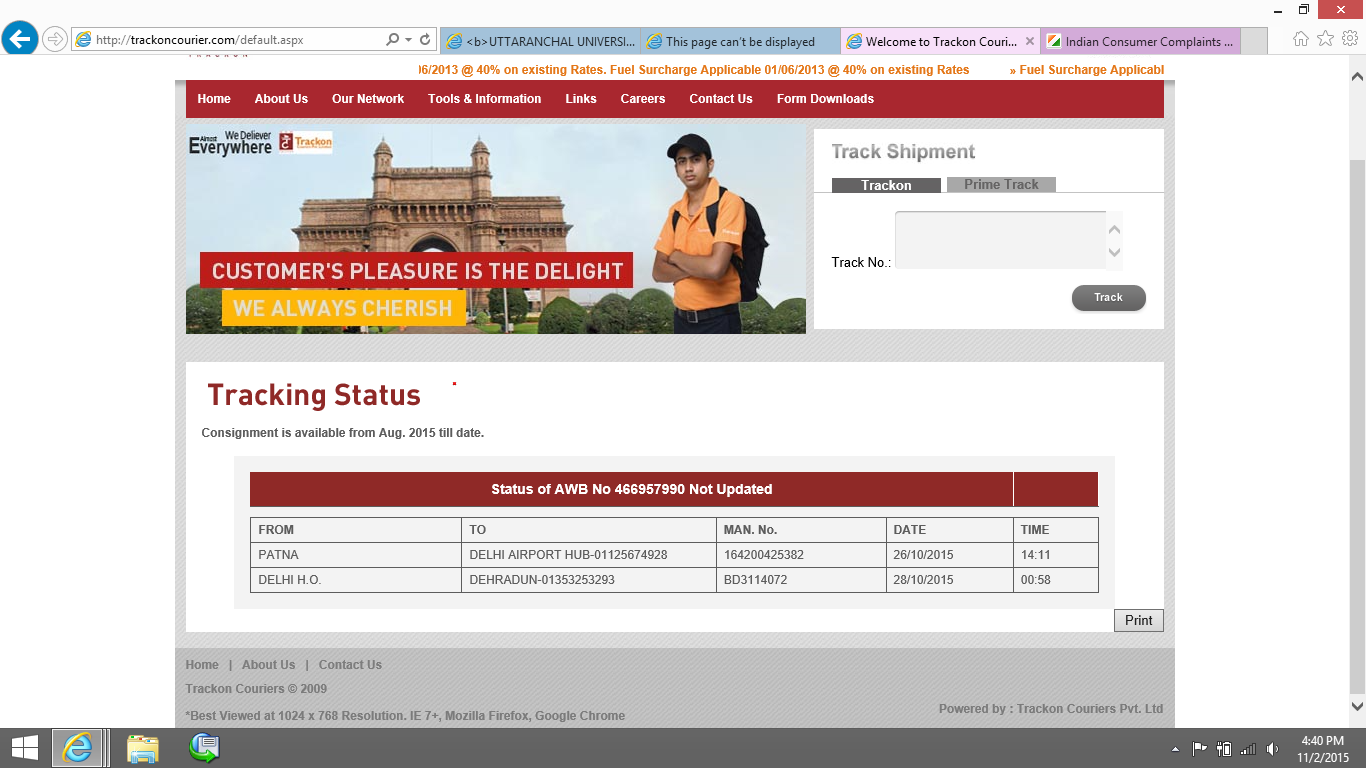1366x768 pixels.
Task: Show hidden system tray icons
Action: 1175,749
